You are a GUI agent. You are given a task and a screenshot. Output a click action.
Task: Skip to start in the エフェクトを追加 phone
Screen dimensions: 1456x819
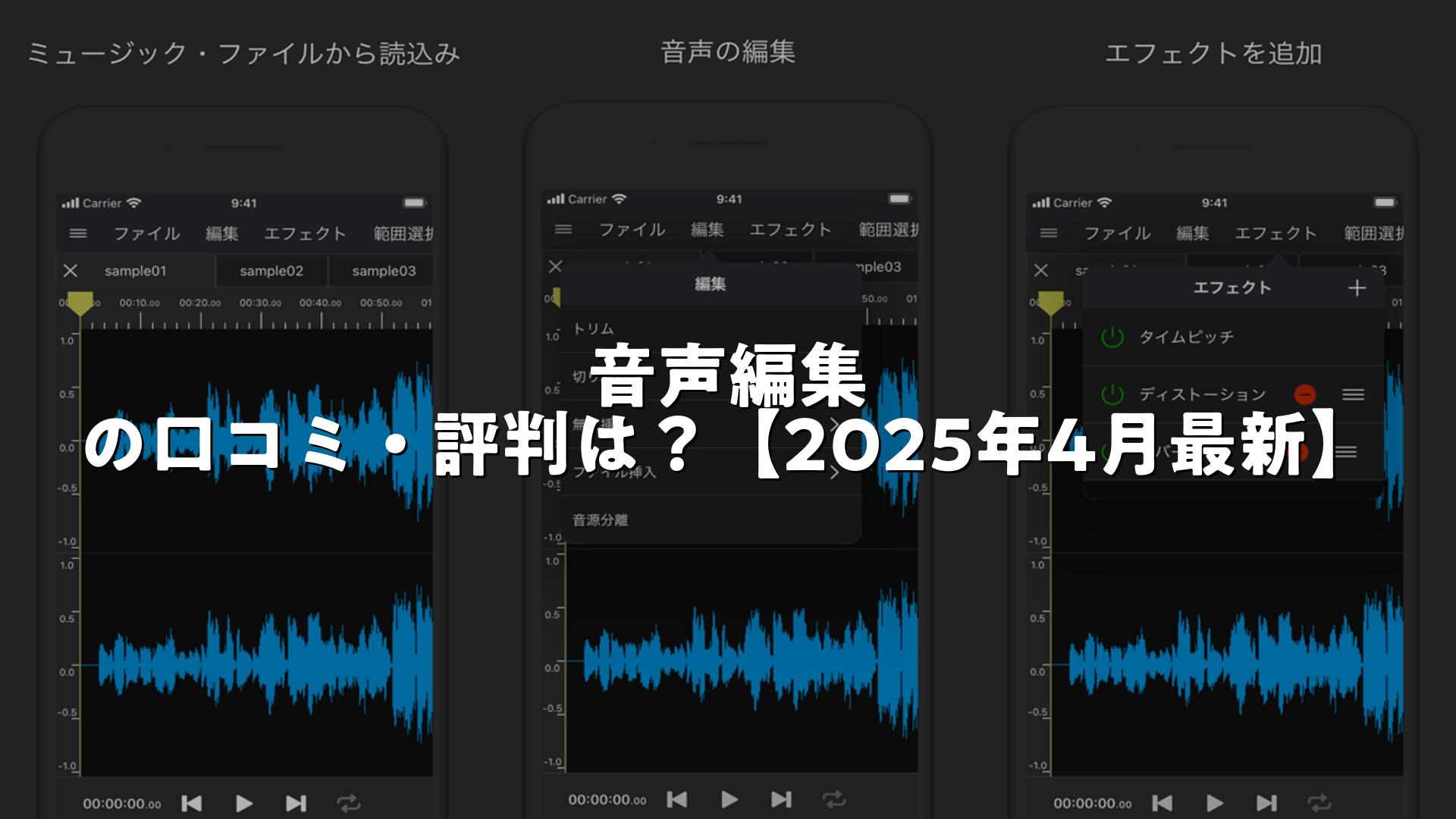(x=1163, y=803)
